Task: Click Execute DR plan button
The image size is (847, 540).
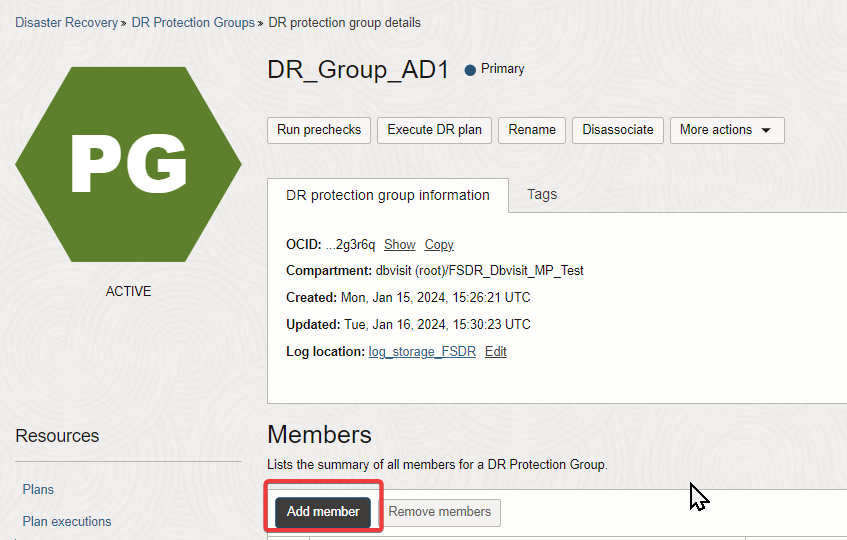Action: pyautogui.click(x=434, y=130)
